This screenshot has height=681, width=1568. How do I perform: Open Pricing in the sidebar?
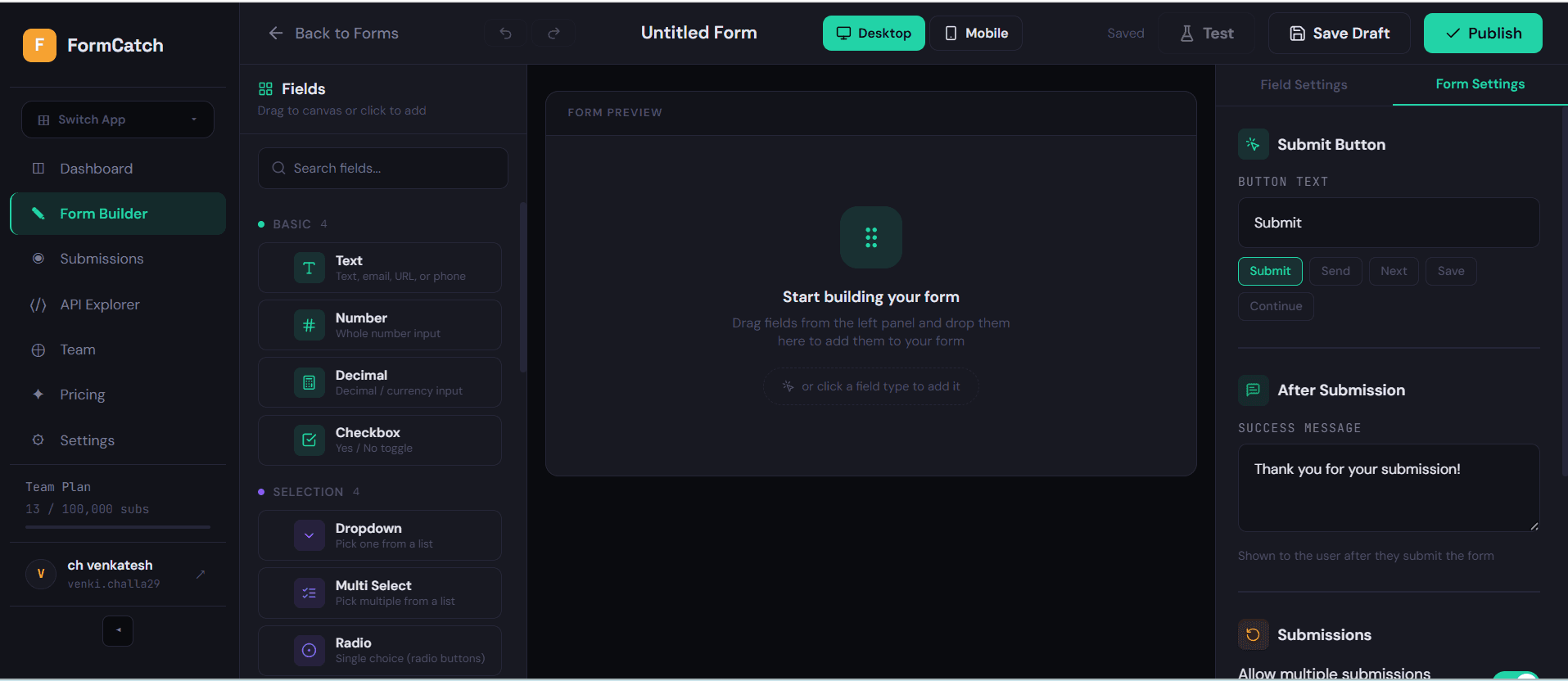tap(118, 395)
